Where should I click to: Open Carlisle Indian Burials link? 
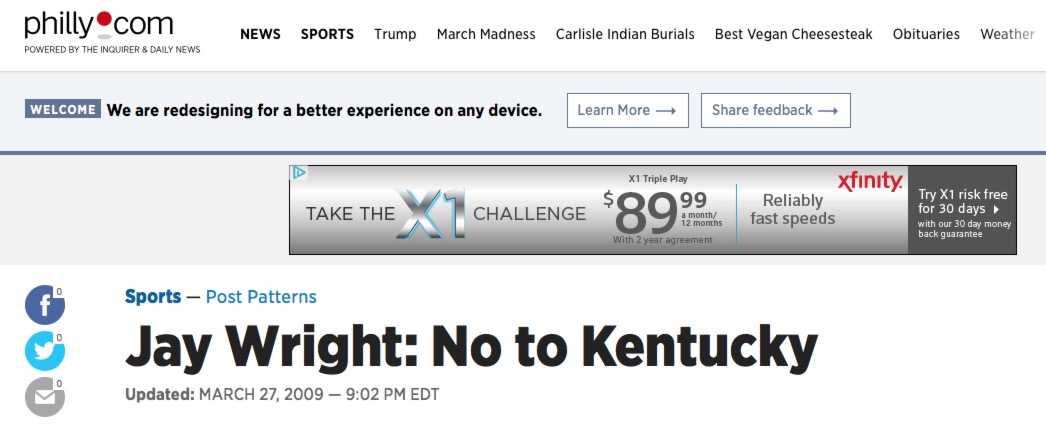(625, 34)
